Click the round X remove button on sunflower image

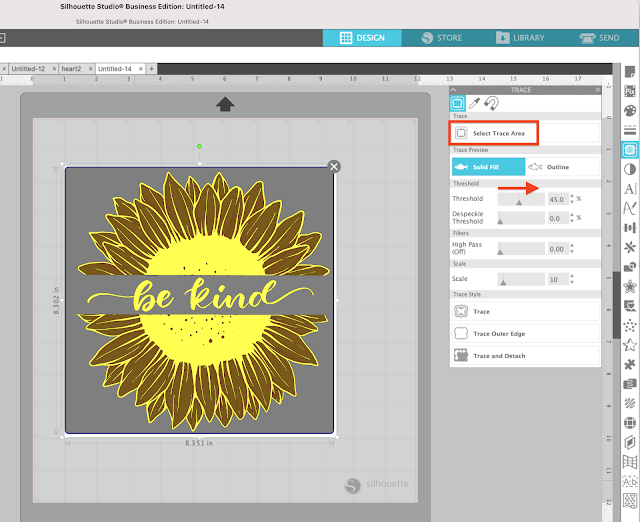point(334,167)
